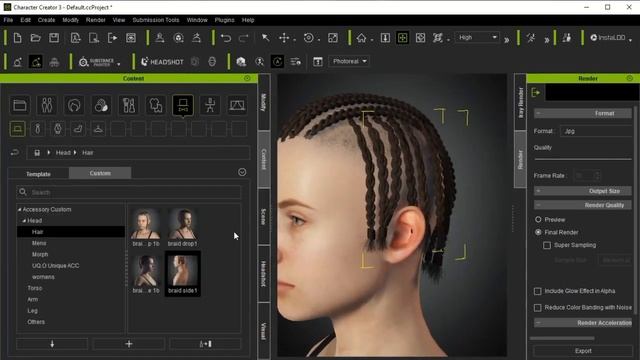The image size is (640, 360).
Task: Click the down arrow apply button
Action: [52, 344]
